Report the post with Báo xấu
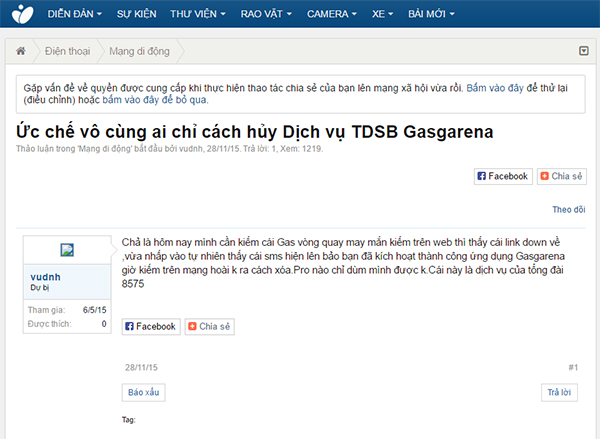Screen dimensions: 600x439 (x=143, y=392)
